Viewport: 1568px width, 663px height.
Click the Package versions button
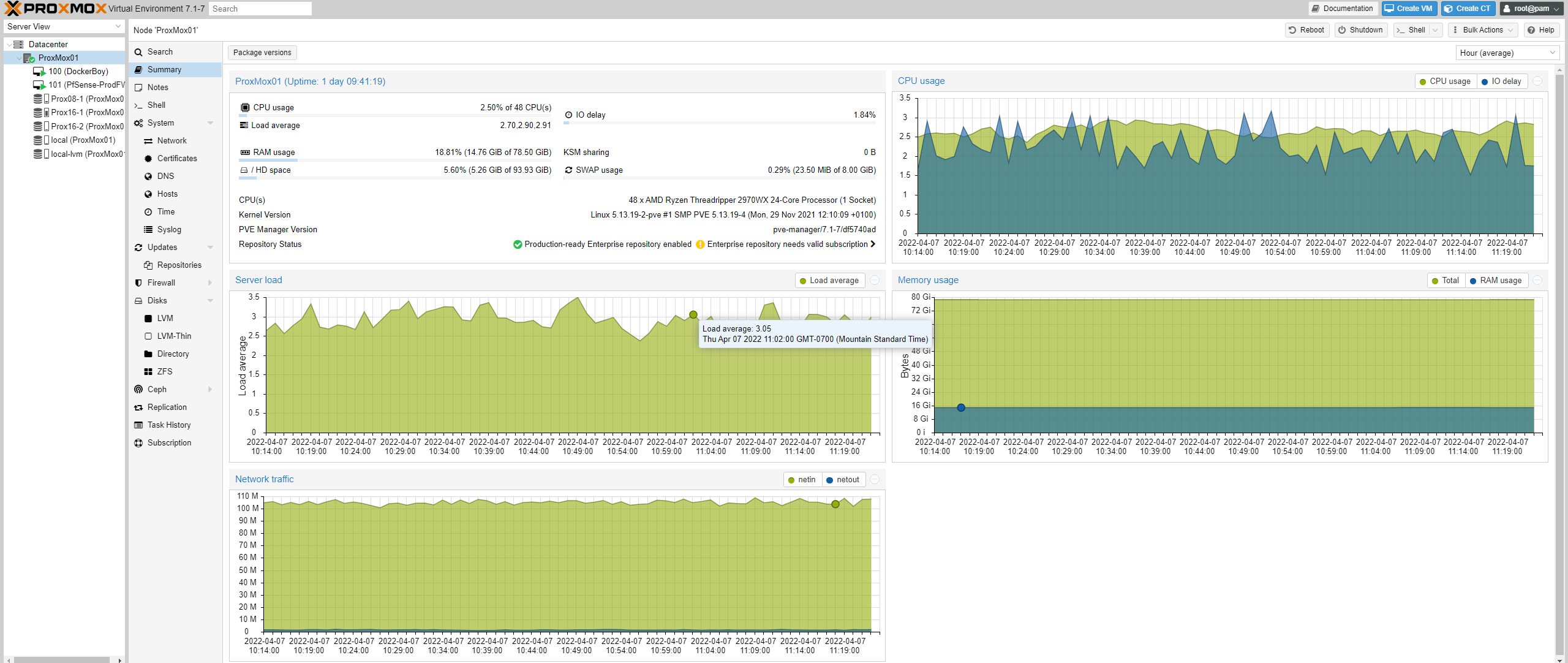(x=262, y=53)
